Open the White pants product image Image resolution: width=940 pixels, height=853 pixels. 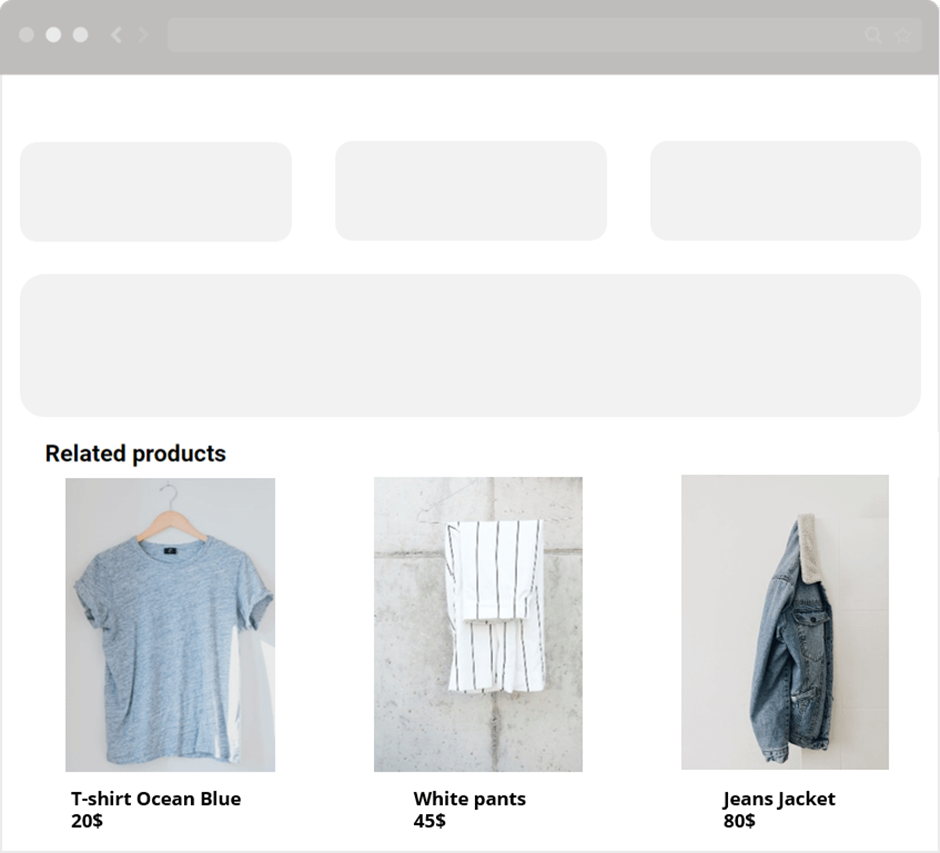(478, 624)
